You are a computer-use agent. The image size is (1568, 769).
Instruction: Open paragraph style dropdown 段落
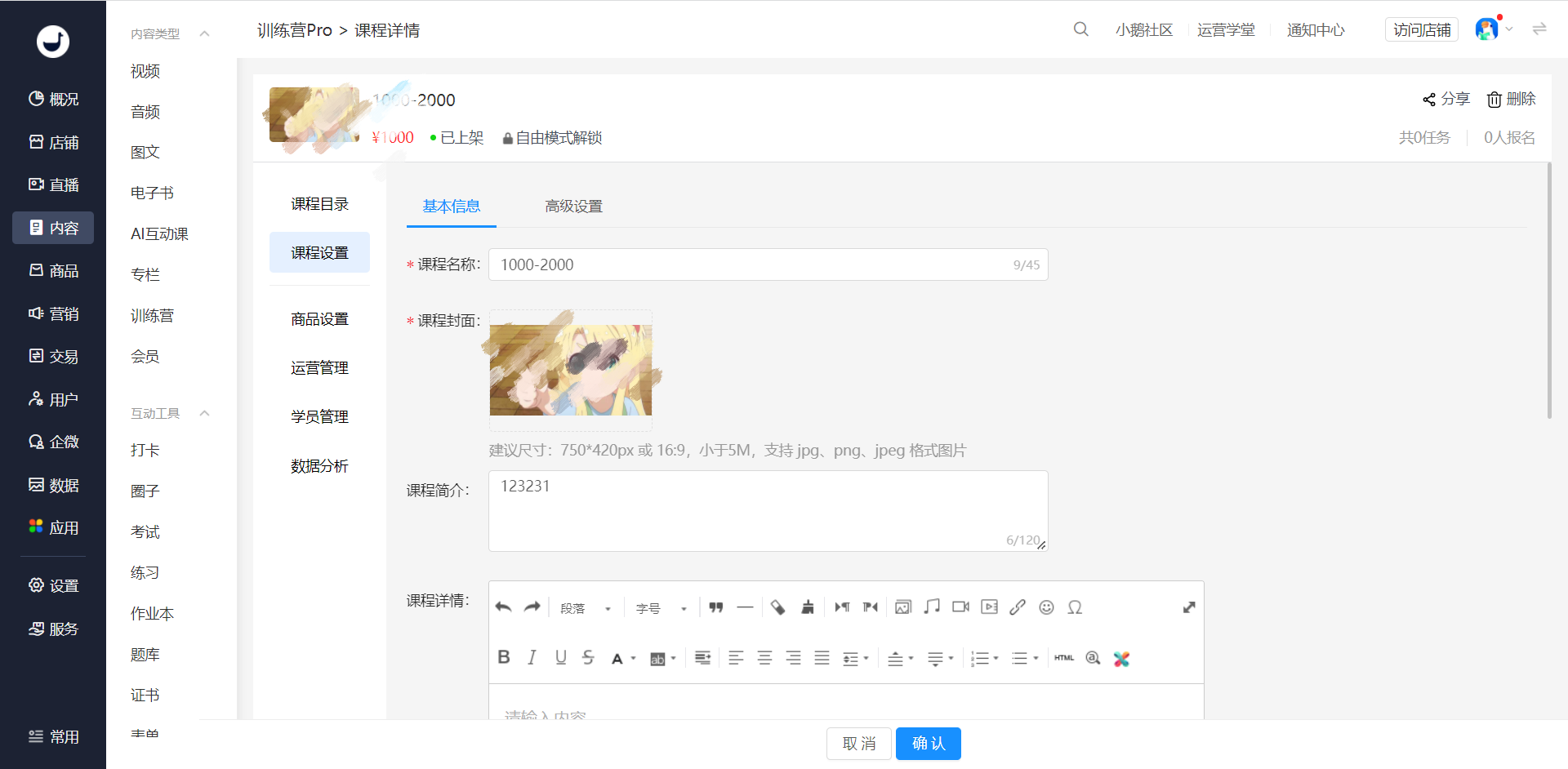click(x=586, y=608)
